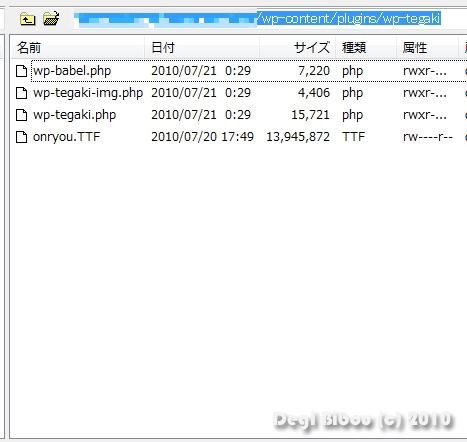Click the 2010/07/20 17:49 date entry
Viewport: 467px width, 442px height.
pos(202,137)
